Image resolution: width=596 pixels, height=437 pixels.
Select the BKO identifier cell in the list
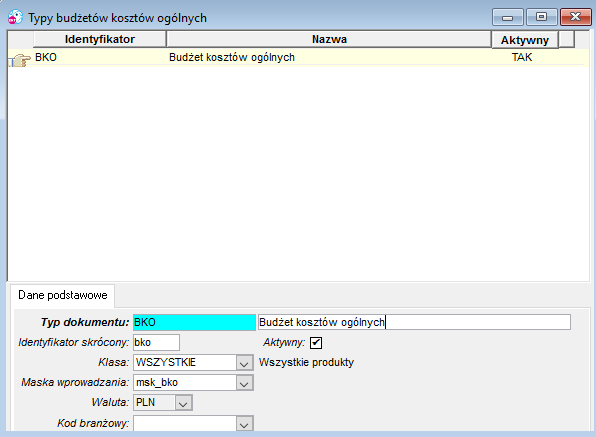pyautogui.click(x=46, y=57)
